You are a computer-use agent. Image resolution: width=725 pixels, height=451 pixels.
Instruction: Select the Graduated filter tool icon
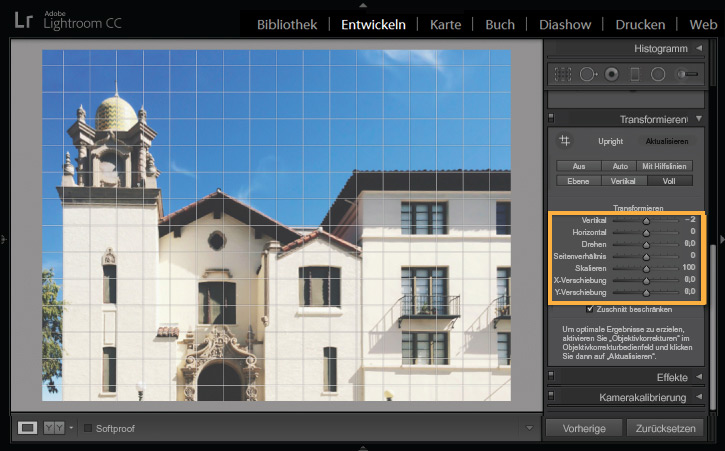[635, 74]
